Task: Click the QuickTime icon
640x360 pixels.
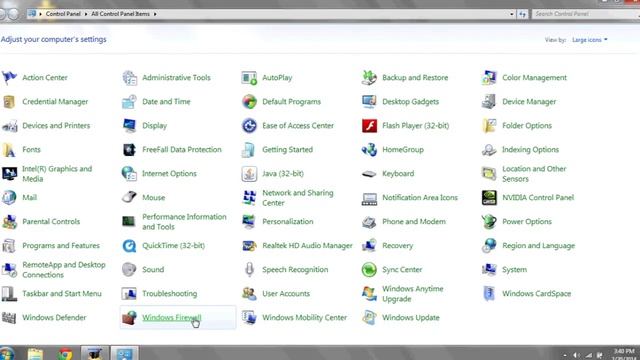Action: pos(129,245)
